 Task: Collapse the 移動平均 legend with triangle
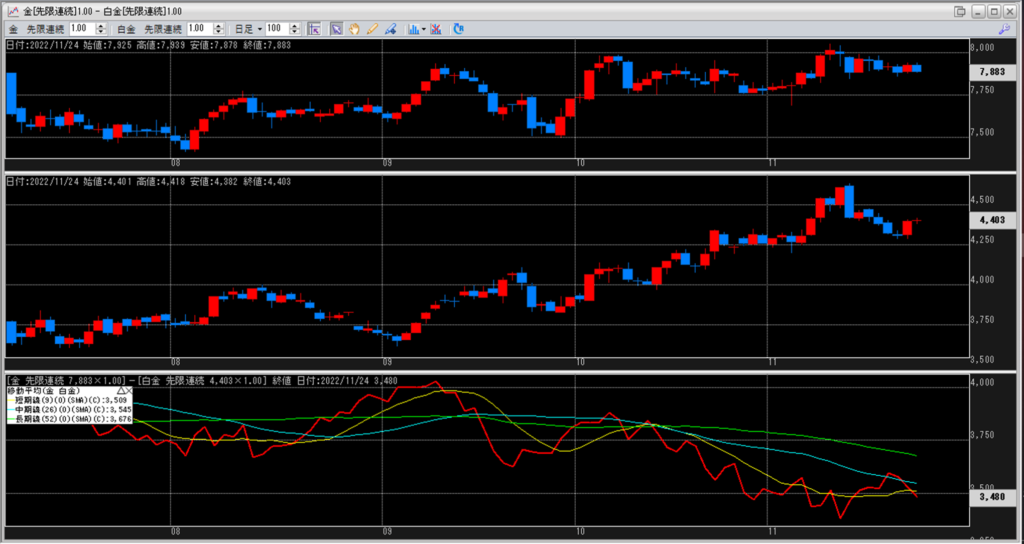[123, 391]
